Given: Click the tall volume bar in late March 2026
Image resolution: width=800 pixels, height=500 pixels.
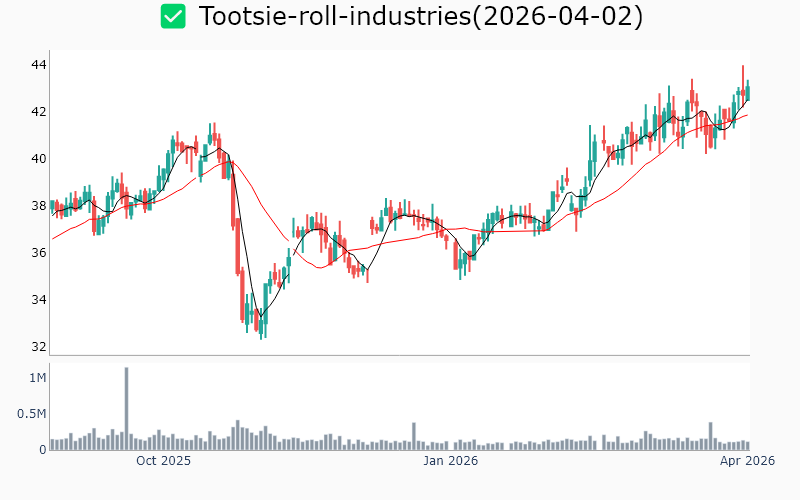Looking at the screenshot, I should (x=710, y=436).
